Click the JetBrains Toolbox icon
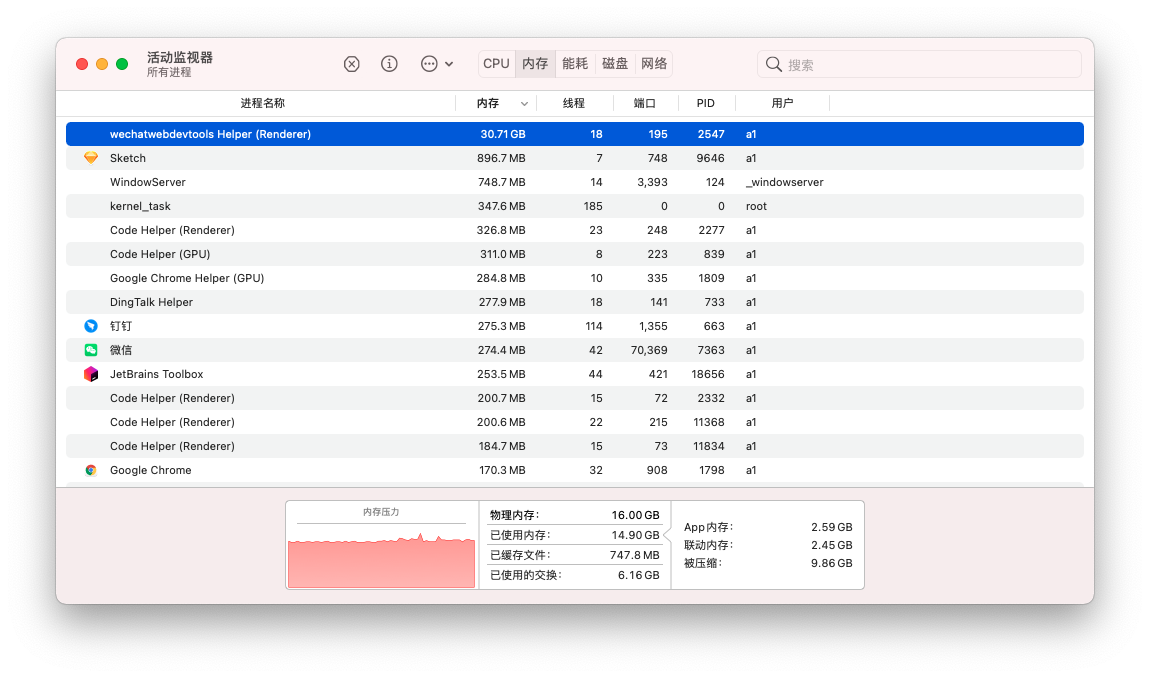Image resolution: width=1150 pixels, height=678 pixels. [x=91, y=374]
